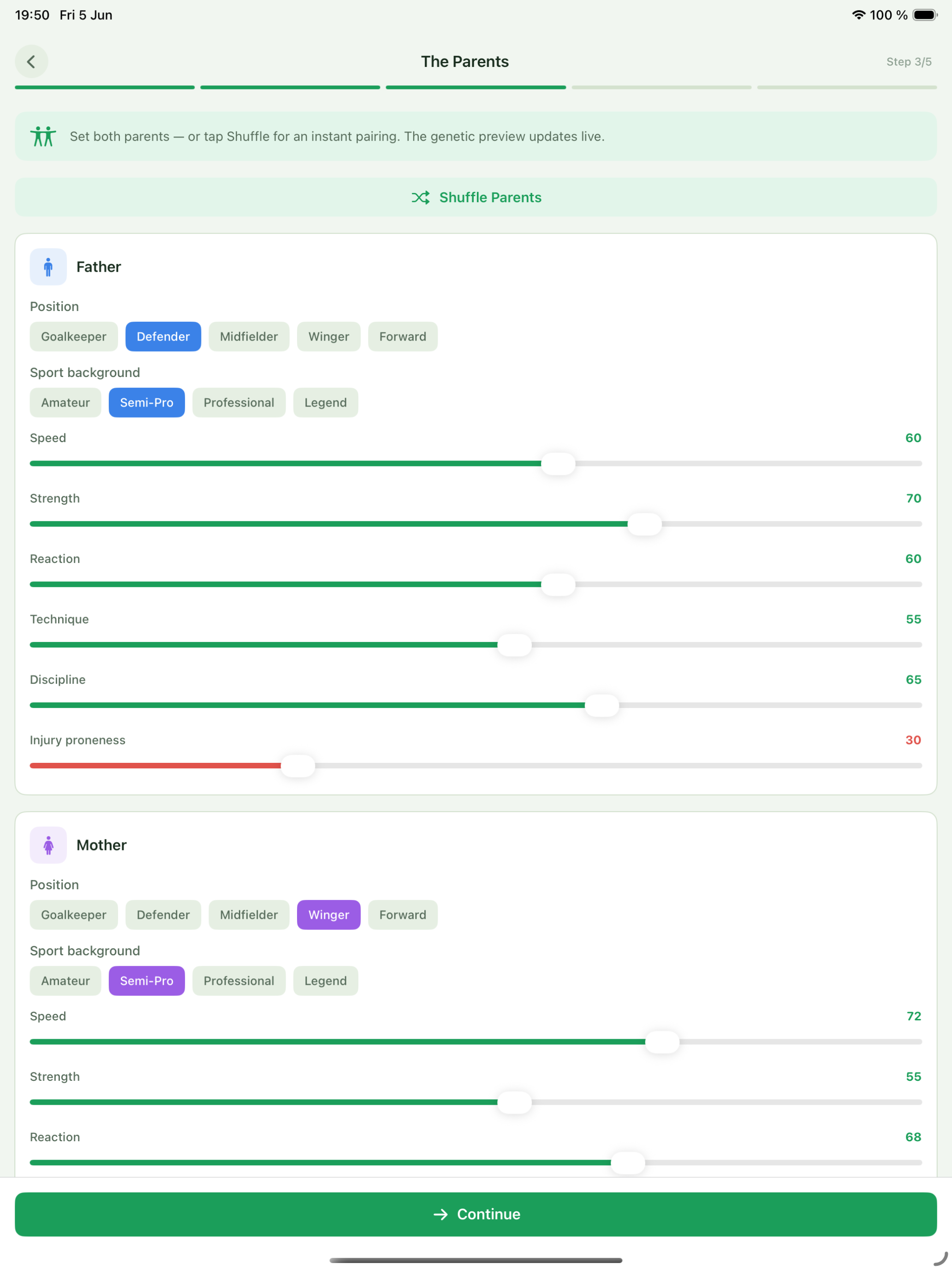Tap the two-people icon in info banner
The image size is (952, 1270).
(43, 137)
